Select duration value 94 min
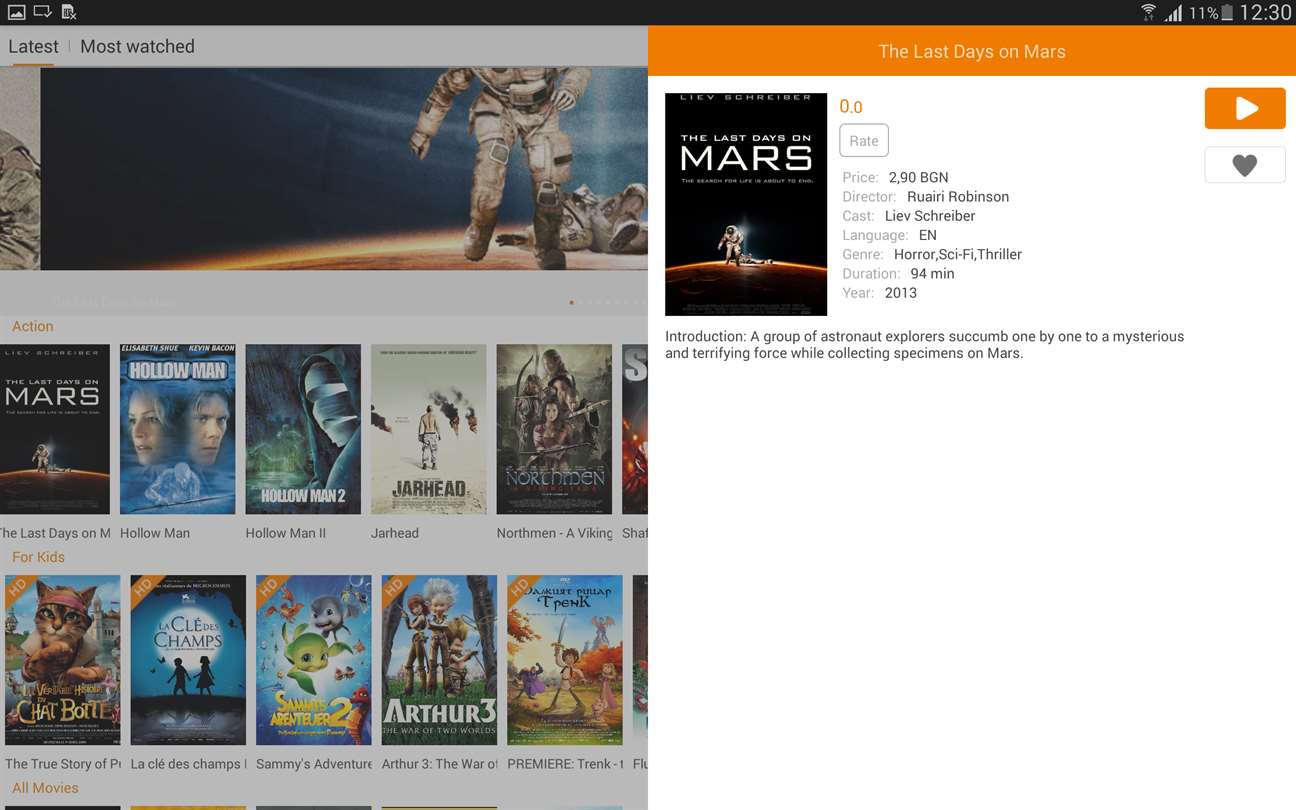1296x810 pixels. (x=932, y=274)
